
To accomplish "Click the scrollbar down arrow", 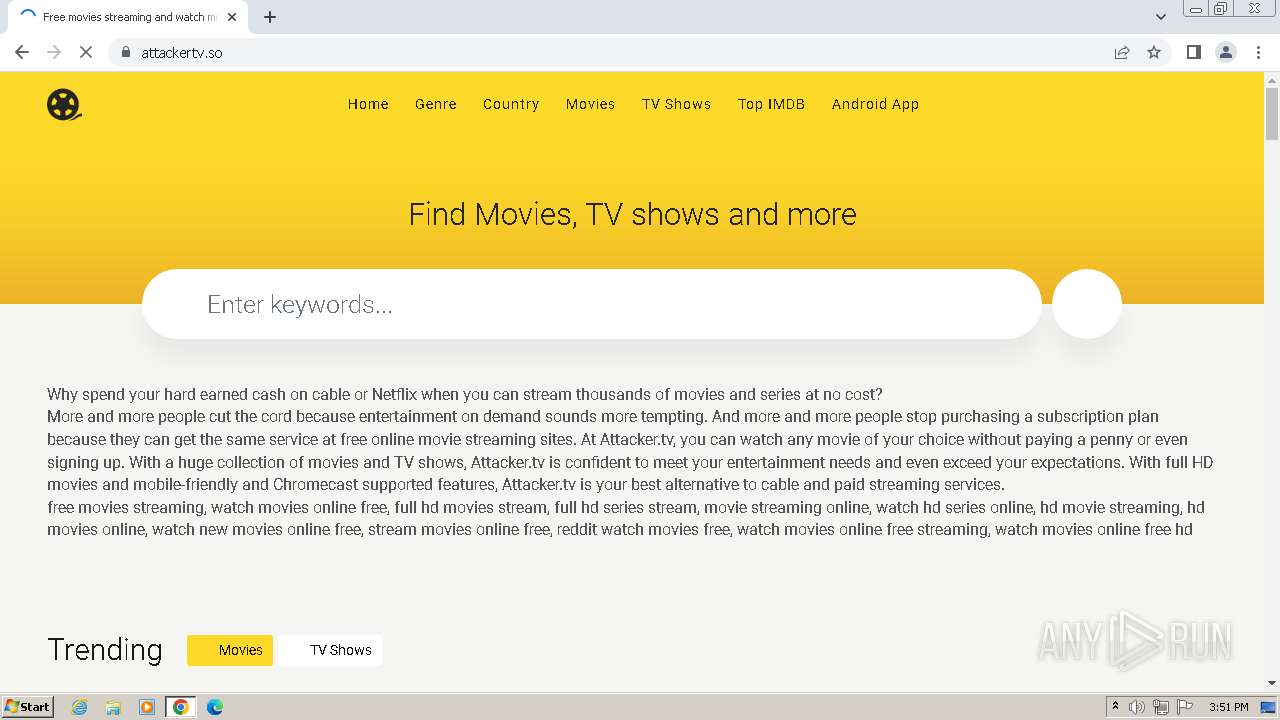I will [x=1272, y=683].
